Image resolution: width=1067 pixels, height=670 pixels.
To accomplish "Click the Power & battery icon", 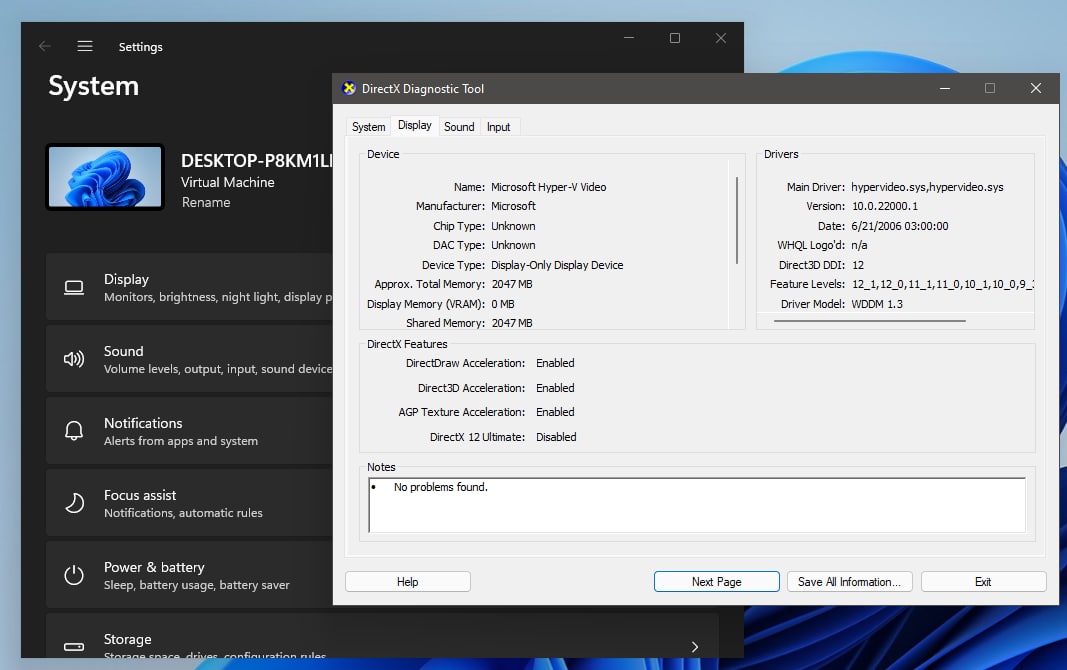I will [74, 575].
